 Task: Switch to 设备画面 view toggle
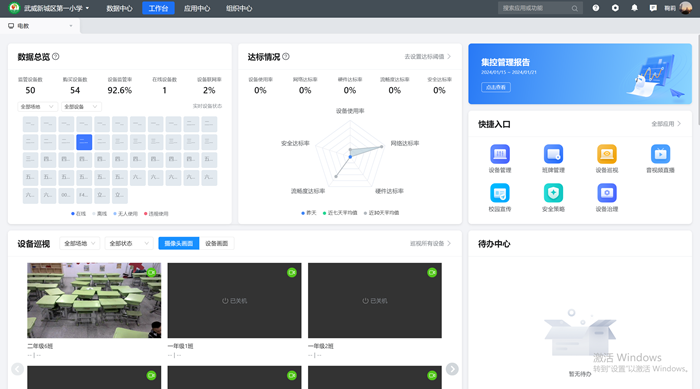(x=217, y=243)
